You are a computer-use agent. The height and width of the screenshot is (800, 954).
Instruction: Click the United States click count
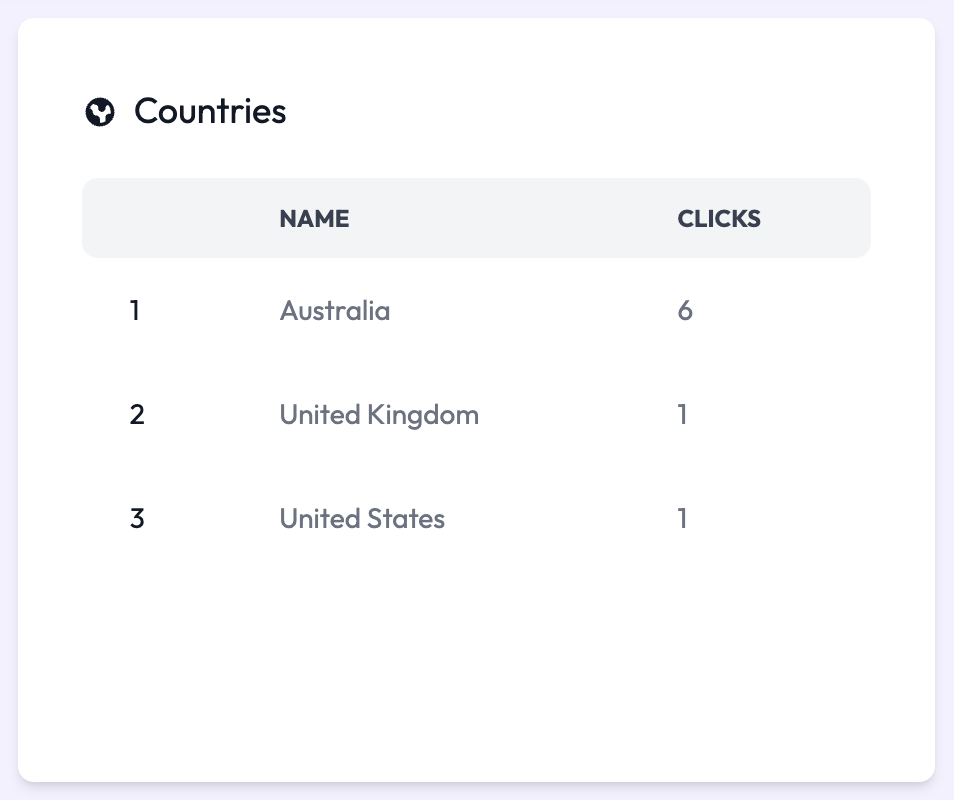click(683, 519)
